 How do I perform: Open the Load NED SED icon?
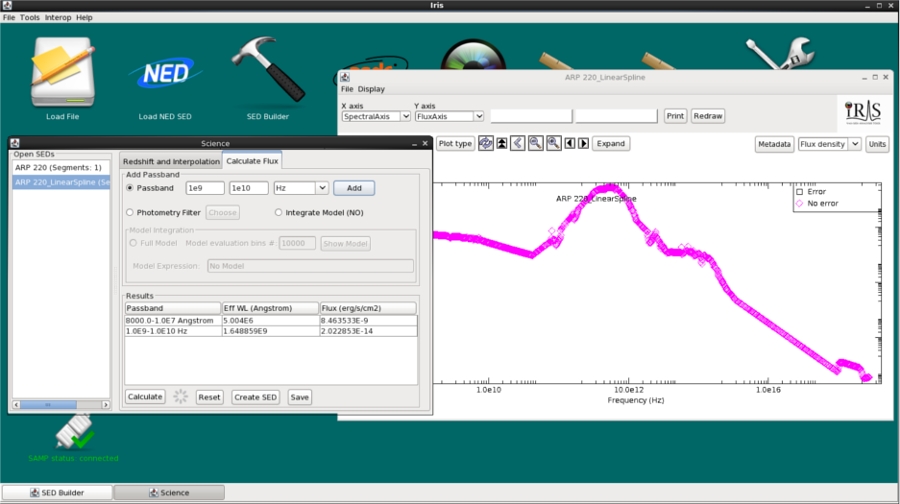[165, 73]
